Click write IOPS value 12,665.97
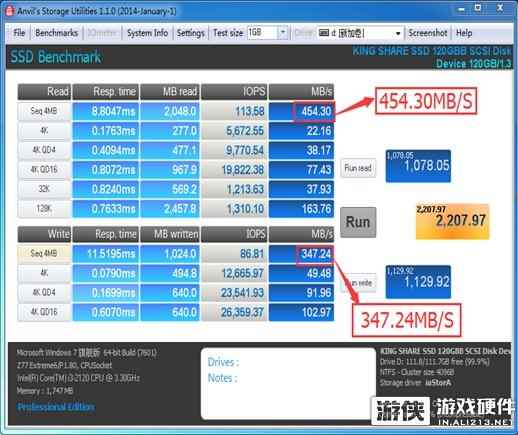 (x=234, y=273)
